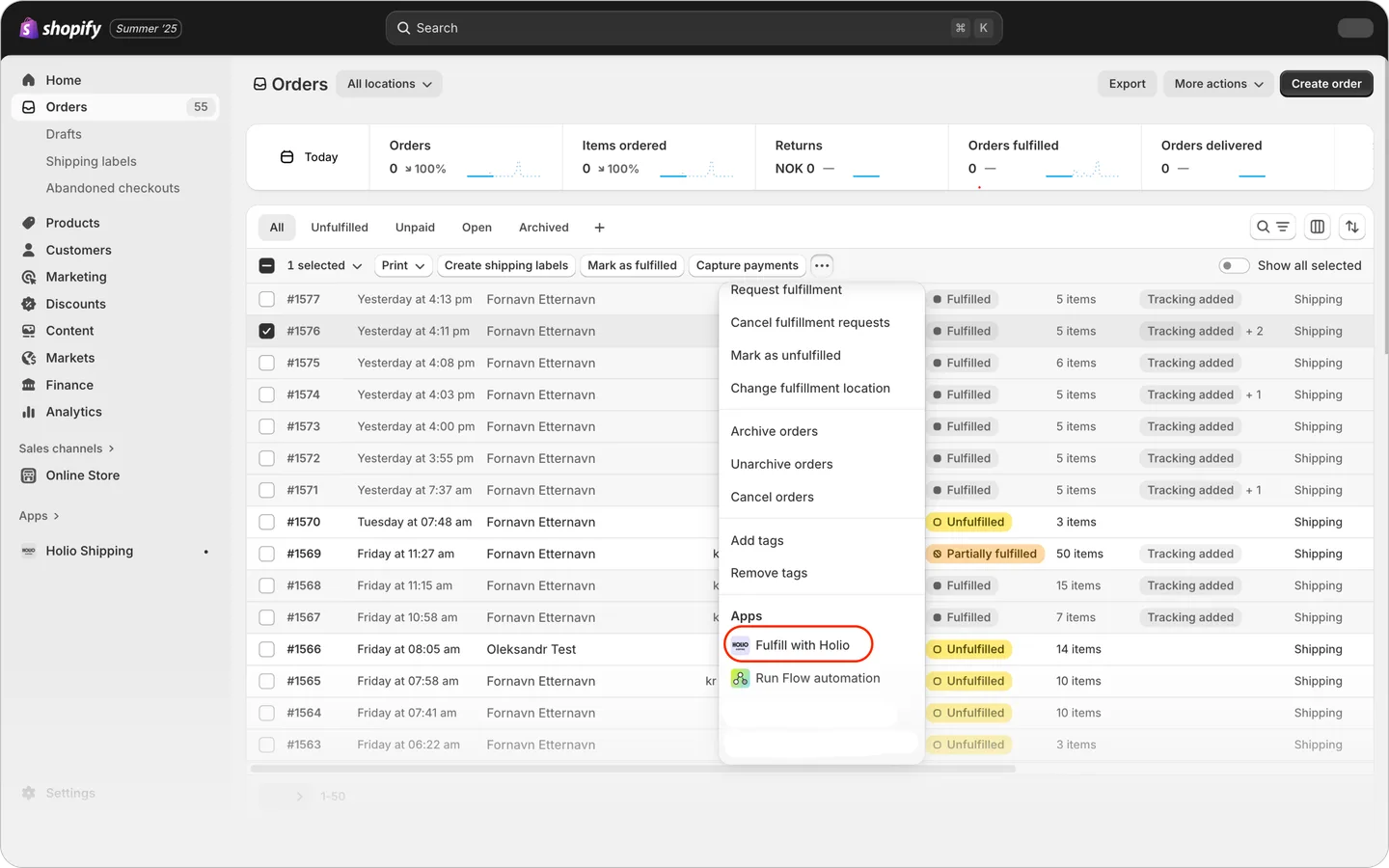Click Run Flow automation icon
The width and height of the screenshot is (1389, 868).
click(740, 678)
